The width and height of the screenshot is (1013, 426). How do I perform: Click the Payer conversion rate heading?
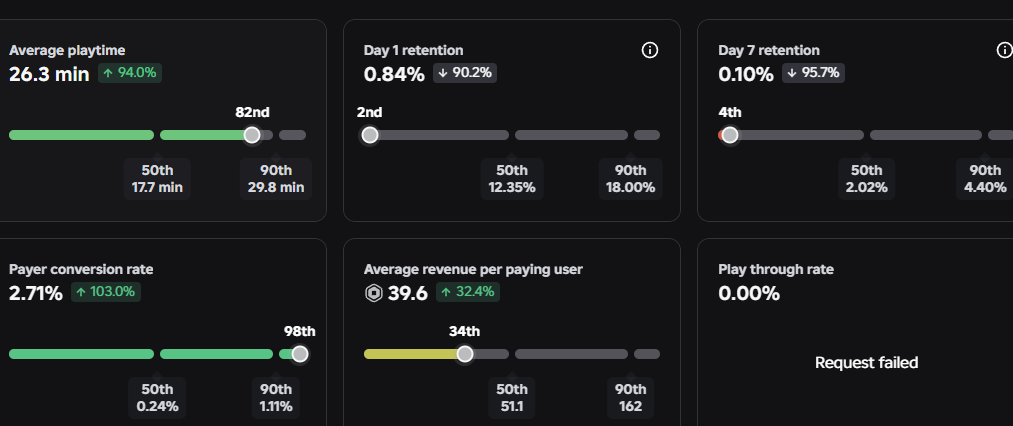(x=81, y=270)
